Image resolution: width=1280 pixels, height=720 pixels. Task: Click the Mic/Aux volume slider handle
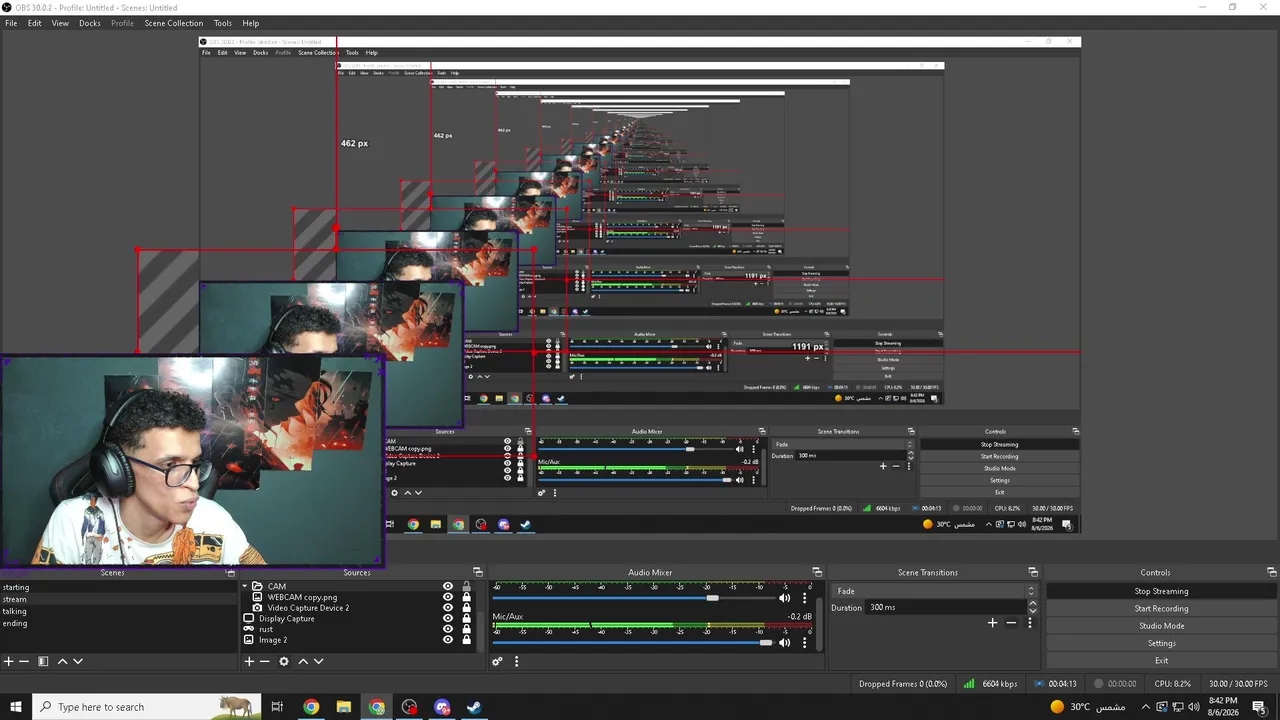pyautogui.click(x=766, y=643)
